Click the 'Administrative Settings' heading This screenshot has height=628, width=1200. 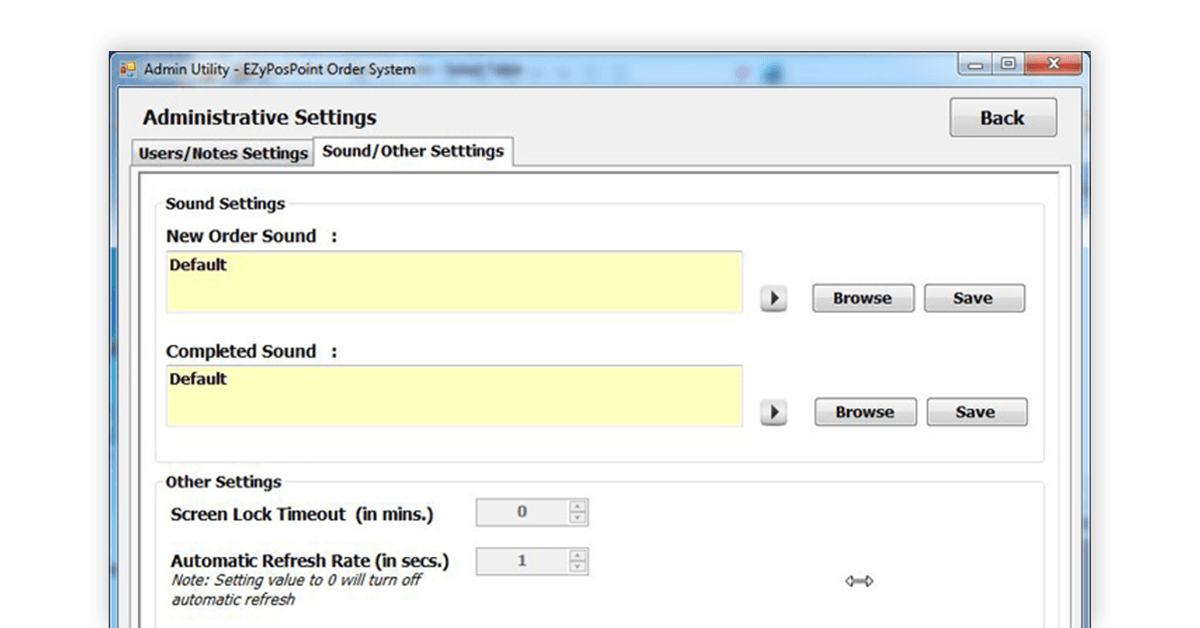tap(260, 118)
